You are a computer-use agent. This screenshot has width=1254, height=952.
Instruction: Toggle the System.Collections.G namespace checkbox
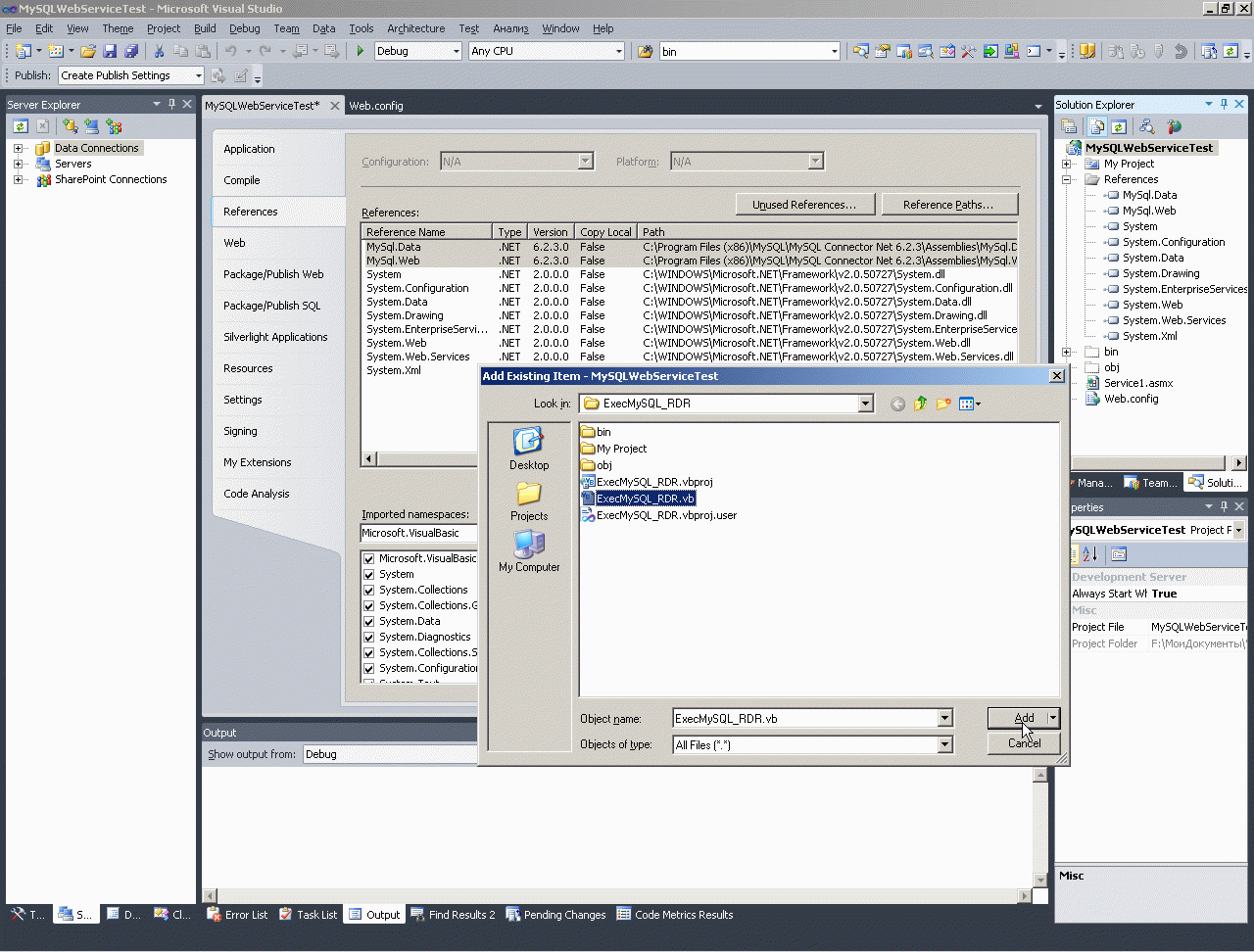pos(369,605)
